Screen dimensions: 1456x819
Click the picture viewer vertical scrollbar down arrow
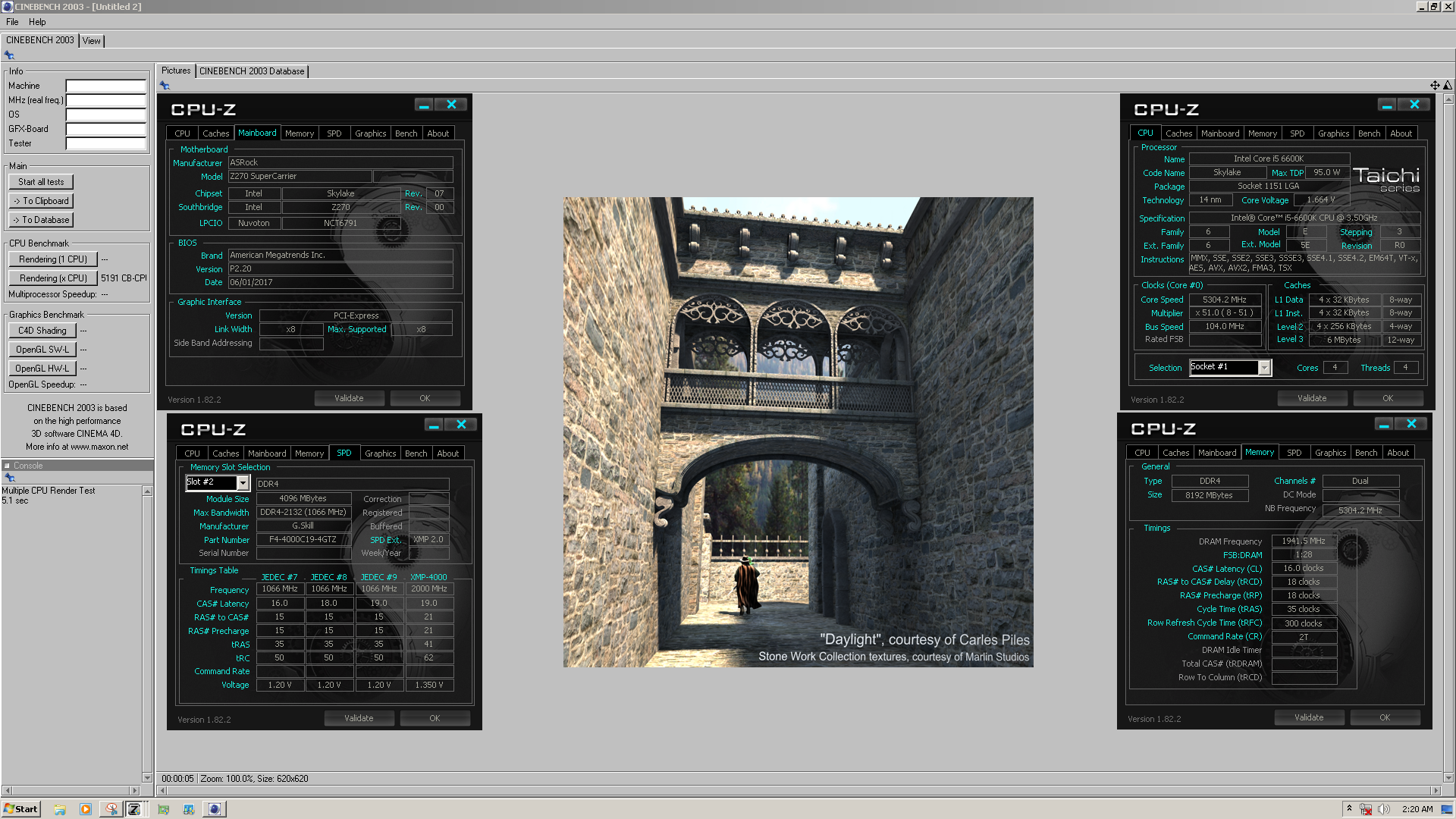point(1448,777)
